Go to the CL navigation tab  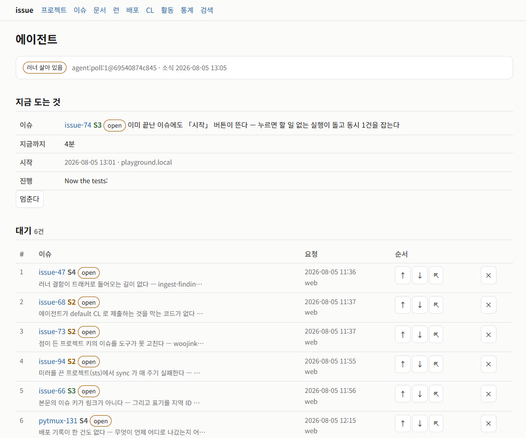150,10
